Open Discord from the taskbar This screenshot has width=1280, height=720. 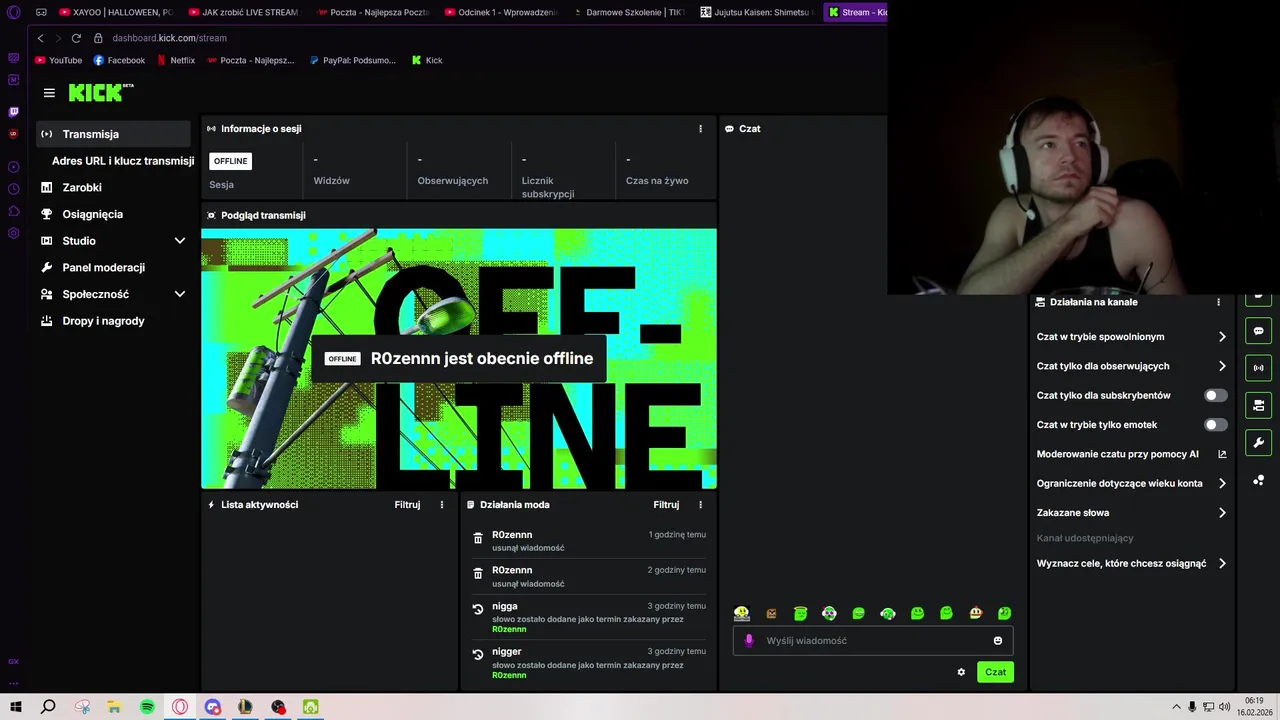coord(213,706)
